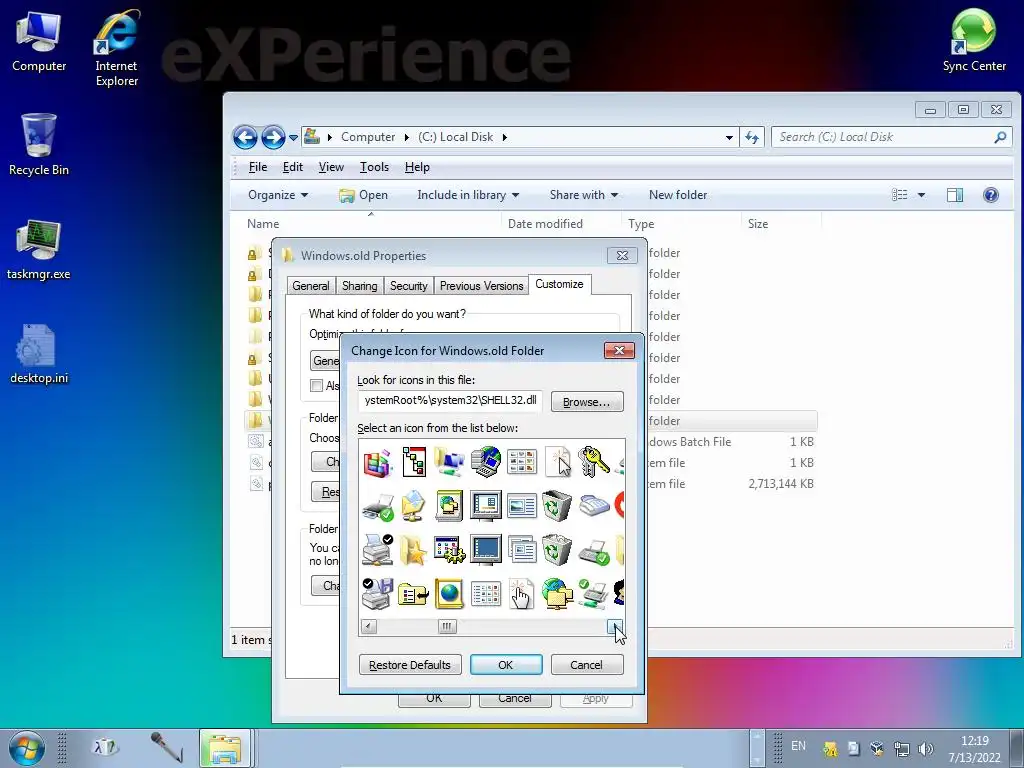Choose the page with hand pointer icon
1024x768 pixels.
coord(521,594)
